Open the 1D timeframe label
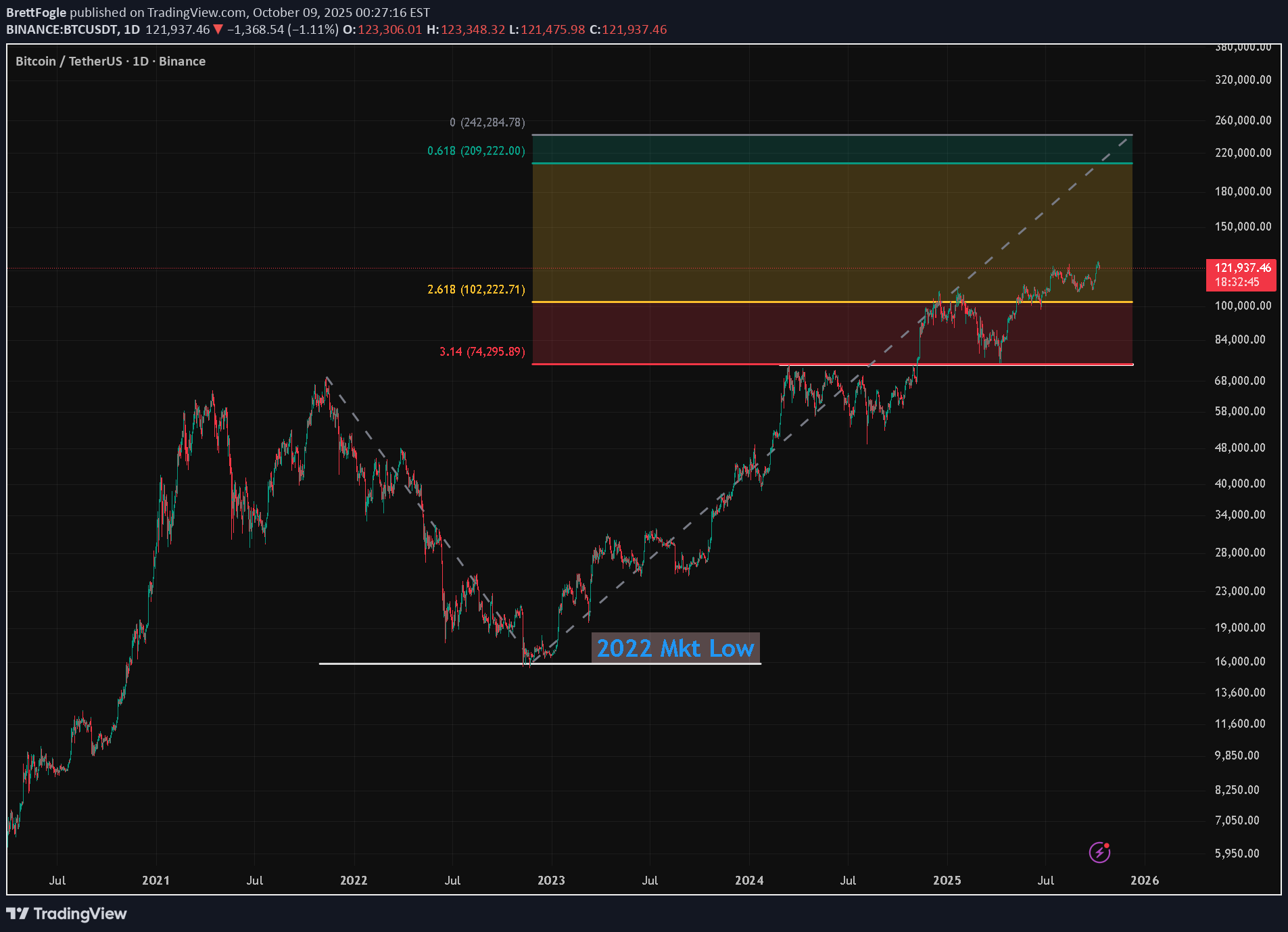1288x932 pixels. tap(132, 29)
